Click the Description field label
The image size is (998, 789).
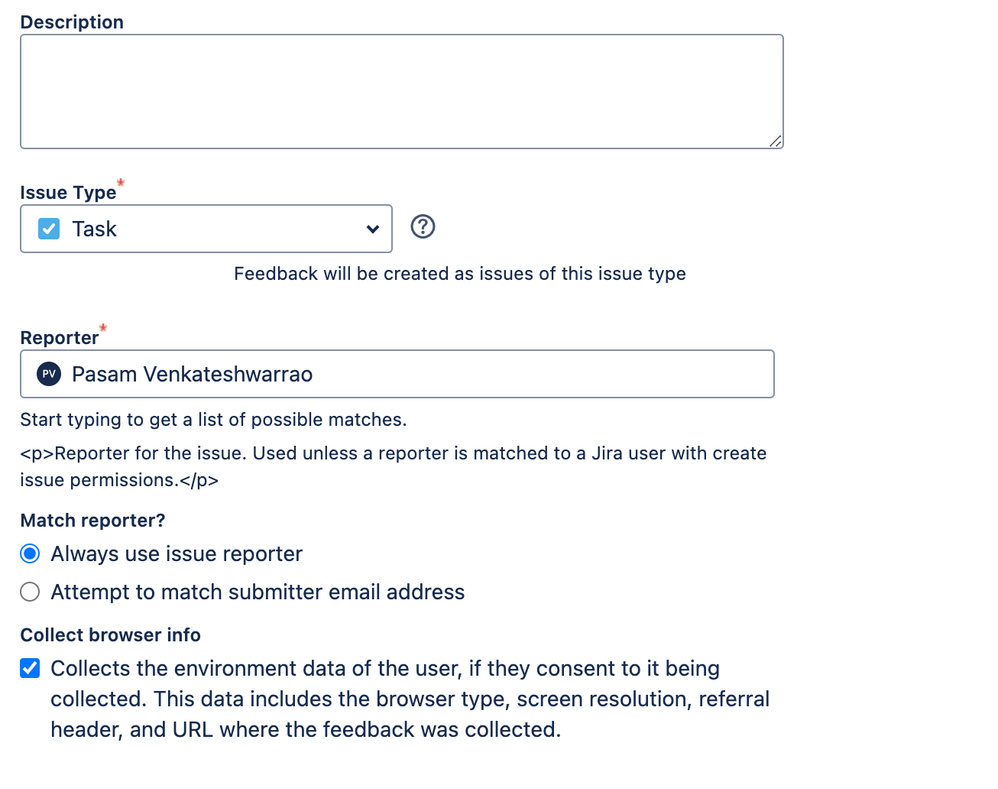71,21
